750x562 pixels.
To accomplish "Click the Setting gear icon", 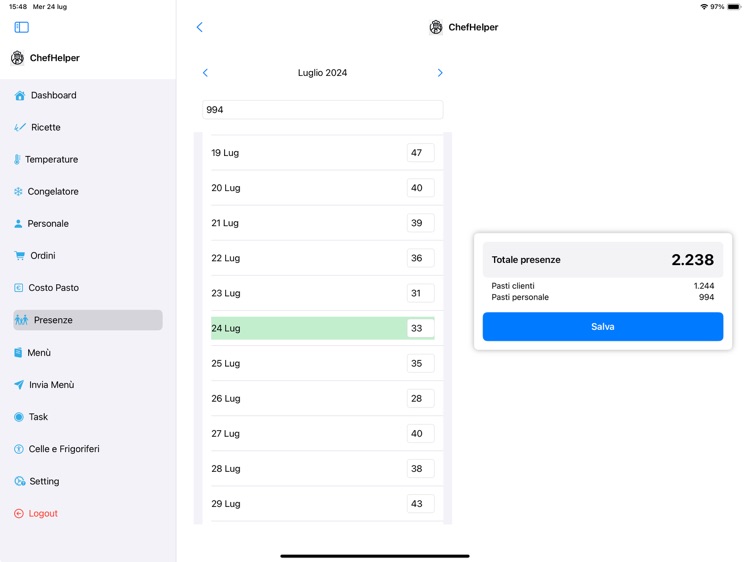I will point(20,481).
